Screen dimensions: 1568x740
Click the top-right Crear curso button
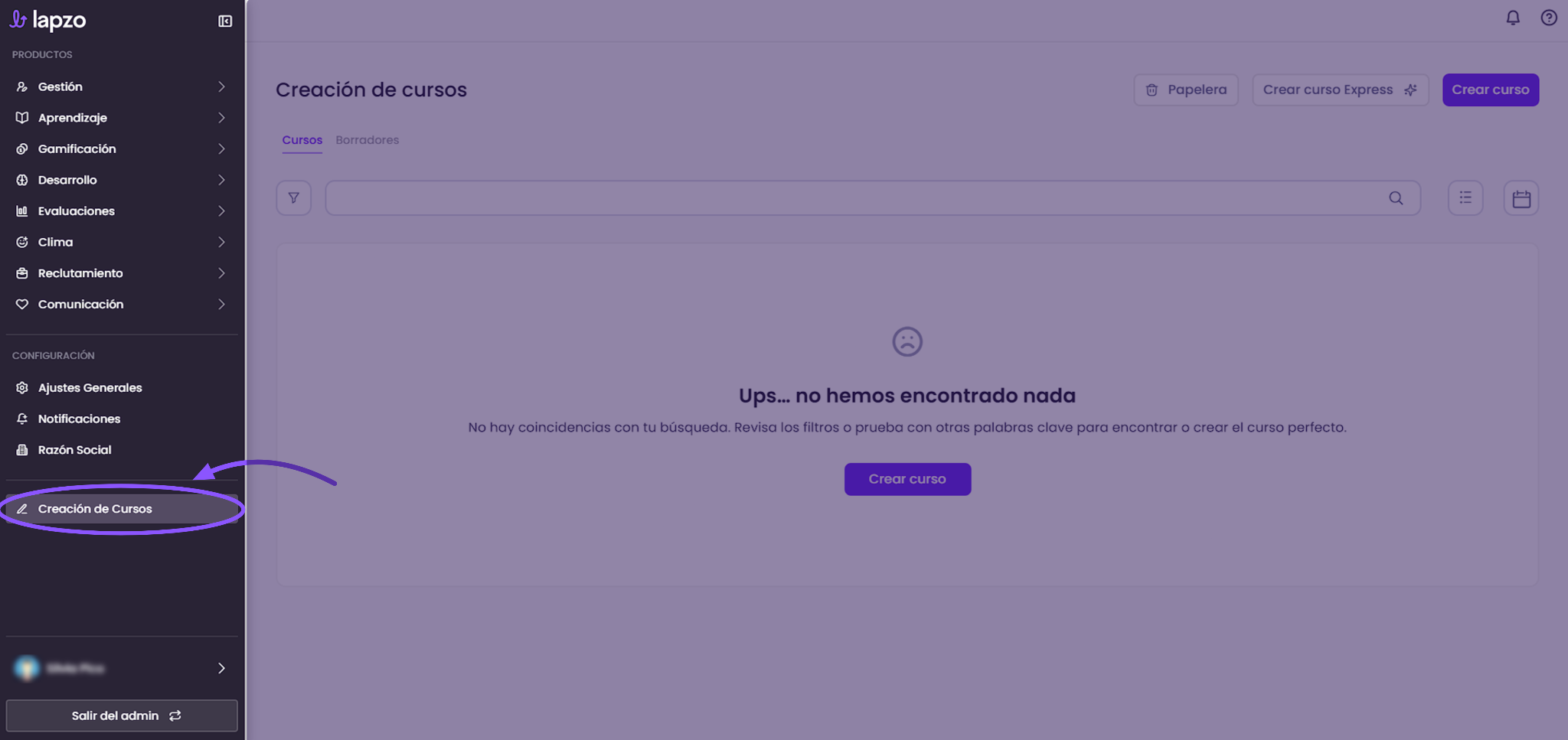1491,90
